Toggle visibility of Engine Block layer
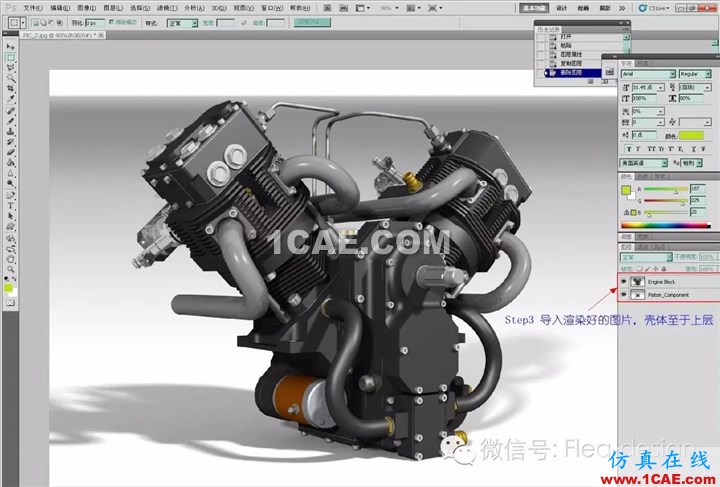This screenshot has height=487, width=720. click(624, 282)
